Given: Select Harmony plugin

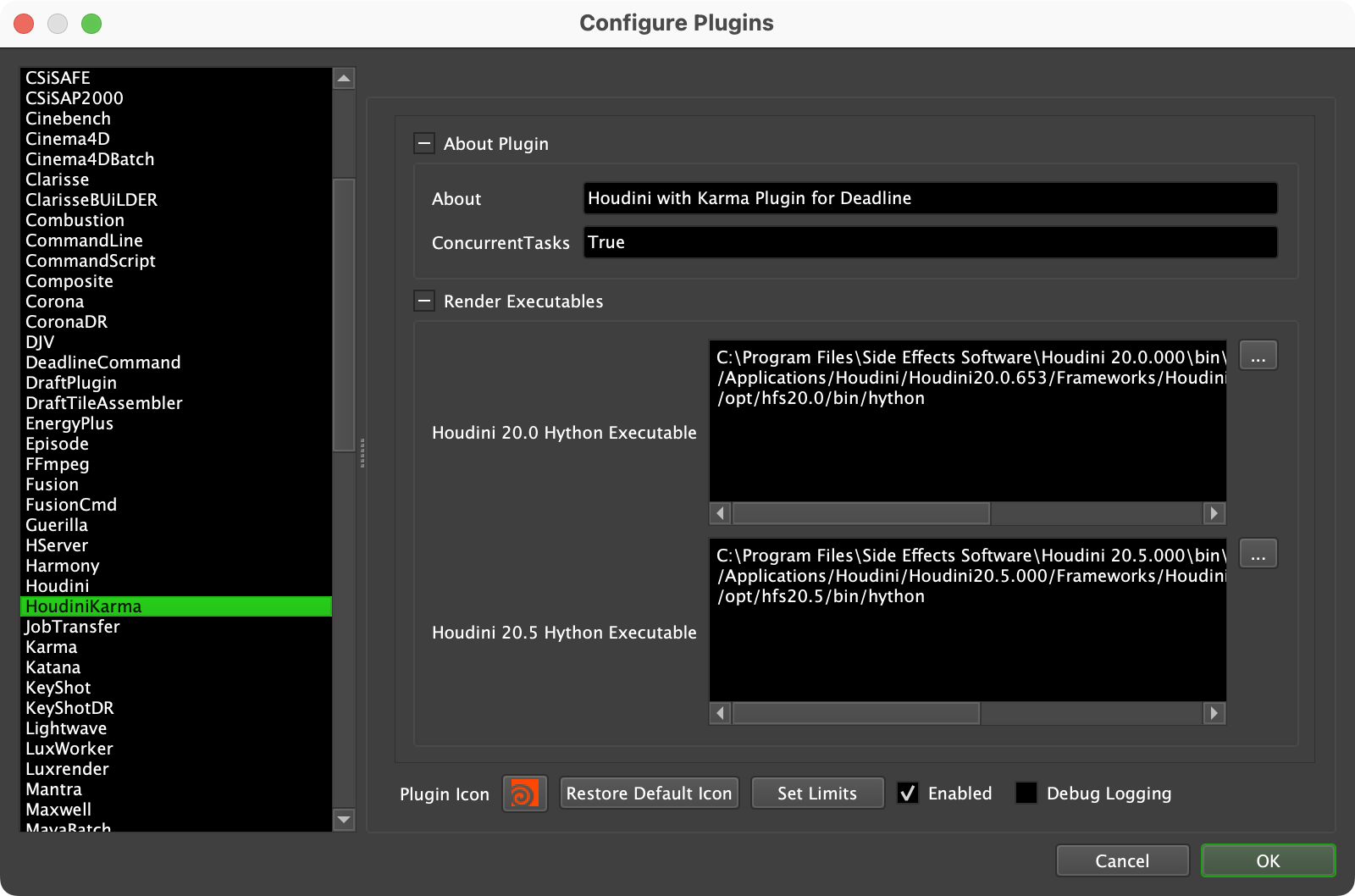Looking at the screenshot, I should coord(176,566).
